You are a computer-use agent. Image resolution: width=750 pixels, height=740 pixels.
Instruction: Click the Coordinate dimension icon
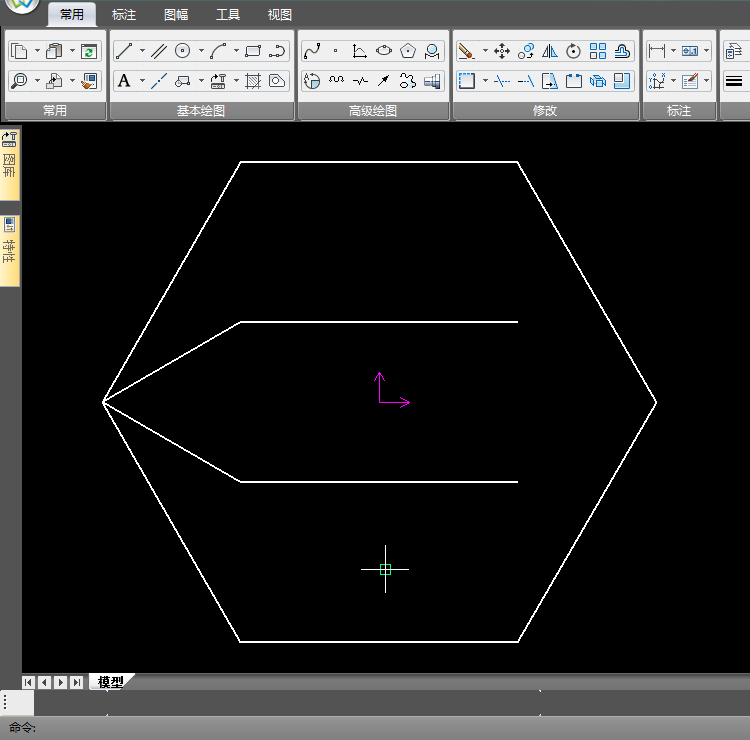(x=657, y=81)
